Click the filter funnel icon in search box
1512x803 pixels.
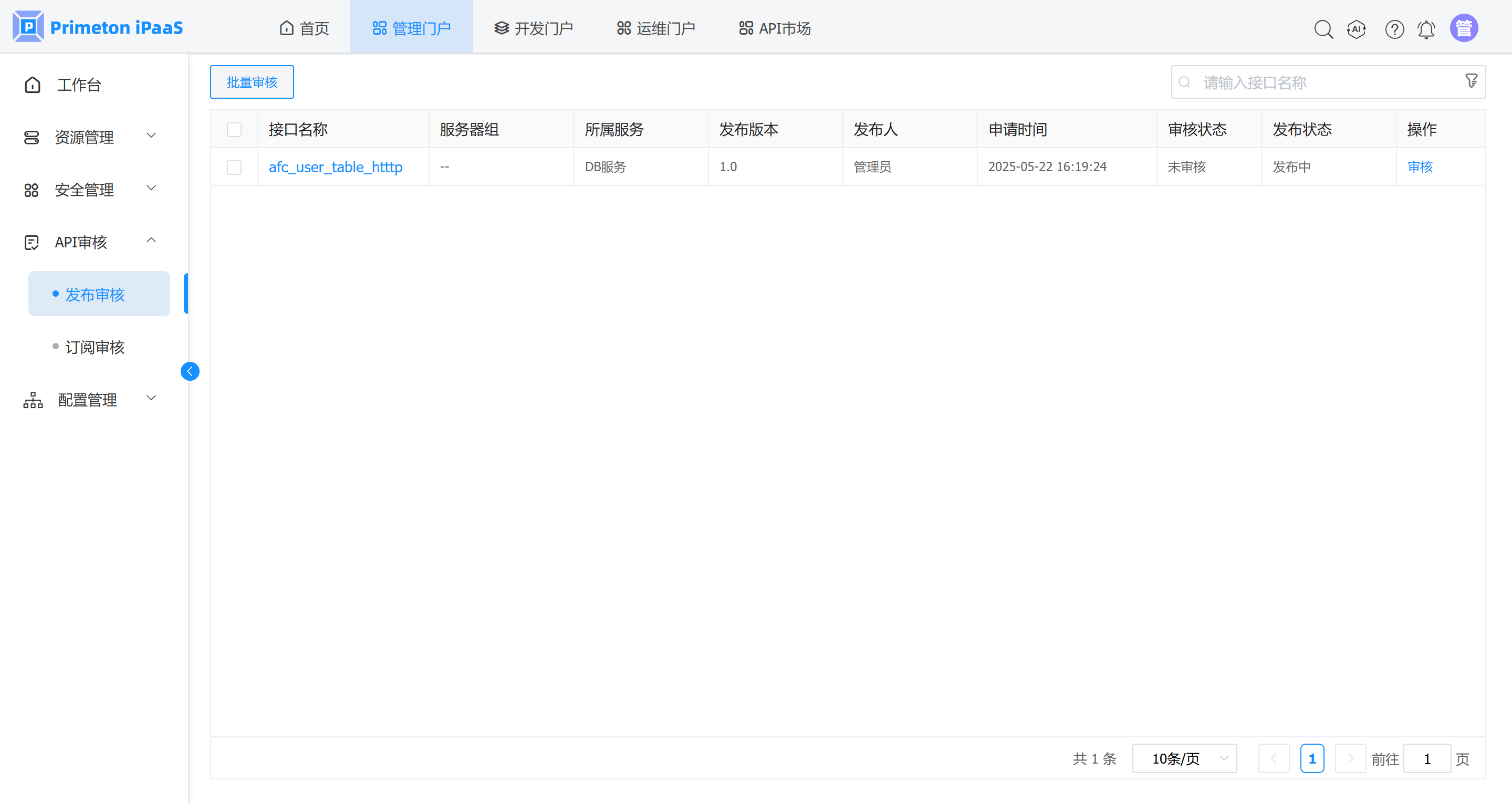pos(1471,81)
